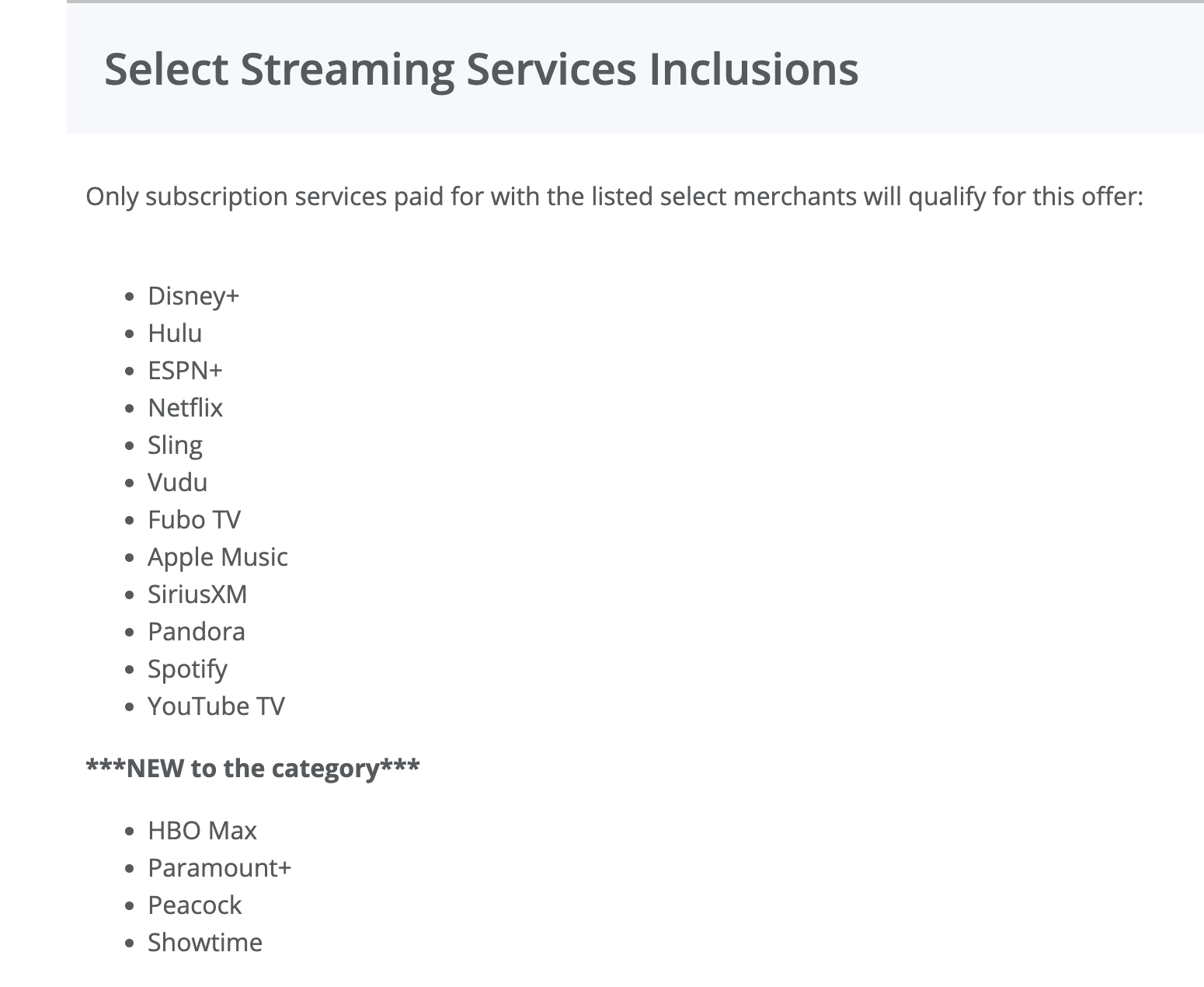Select the ESPN+ list item
The height and width of the screenshot is (987, 1204).
point(185,371)
